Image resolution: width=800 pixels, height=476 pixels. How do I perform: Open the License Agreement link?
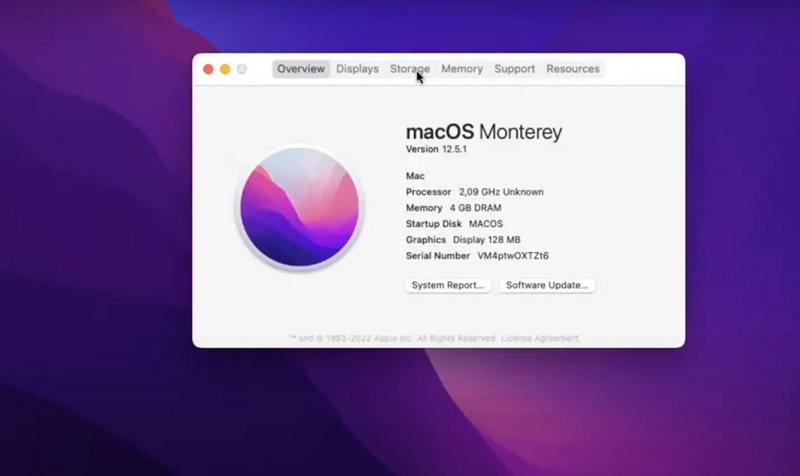pyautogui.click(x=539, y=338)
